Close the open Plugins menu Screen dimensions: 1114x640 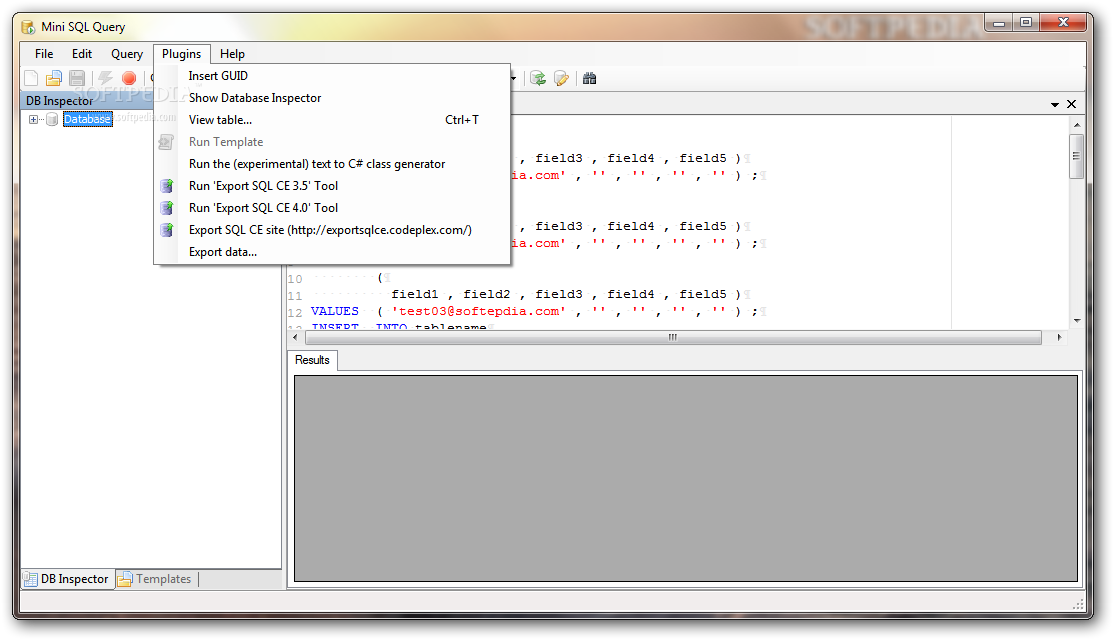click(x=181, y=54)
